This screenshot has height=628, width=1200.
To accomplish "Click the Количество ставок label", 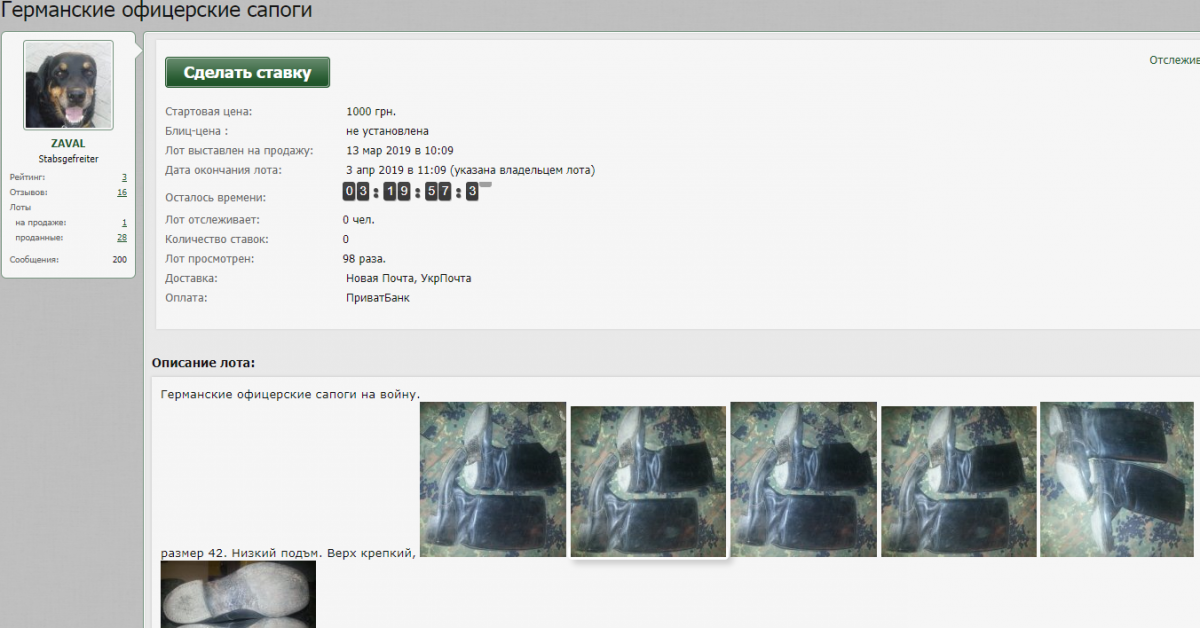I will pyautogui.click(x=217, y=239).
